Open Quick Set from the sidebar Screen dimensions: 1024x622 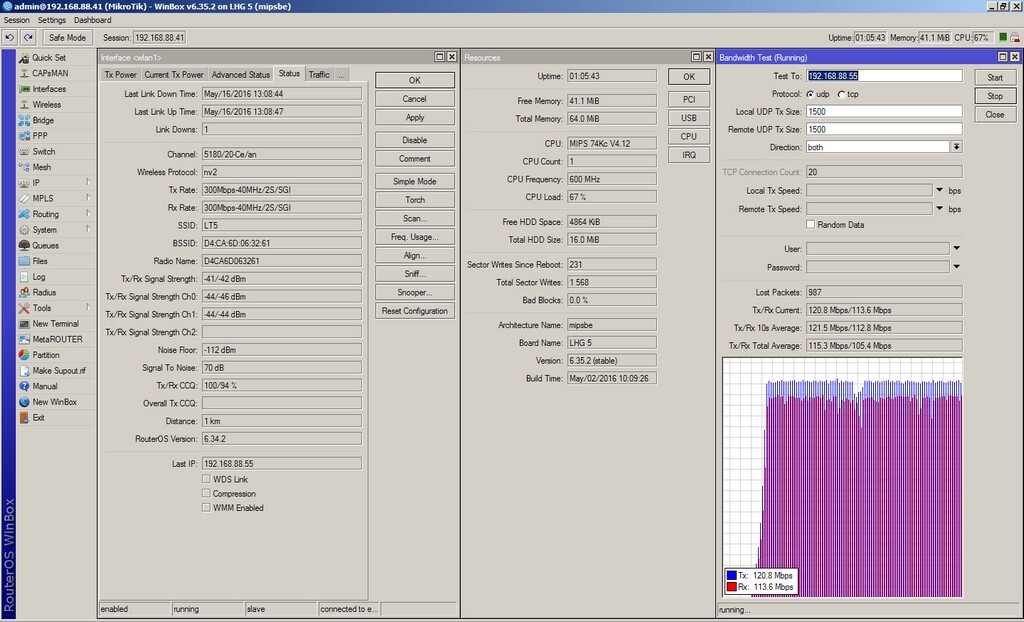click(46, 57)
